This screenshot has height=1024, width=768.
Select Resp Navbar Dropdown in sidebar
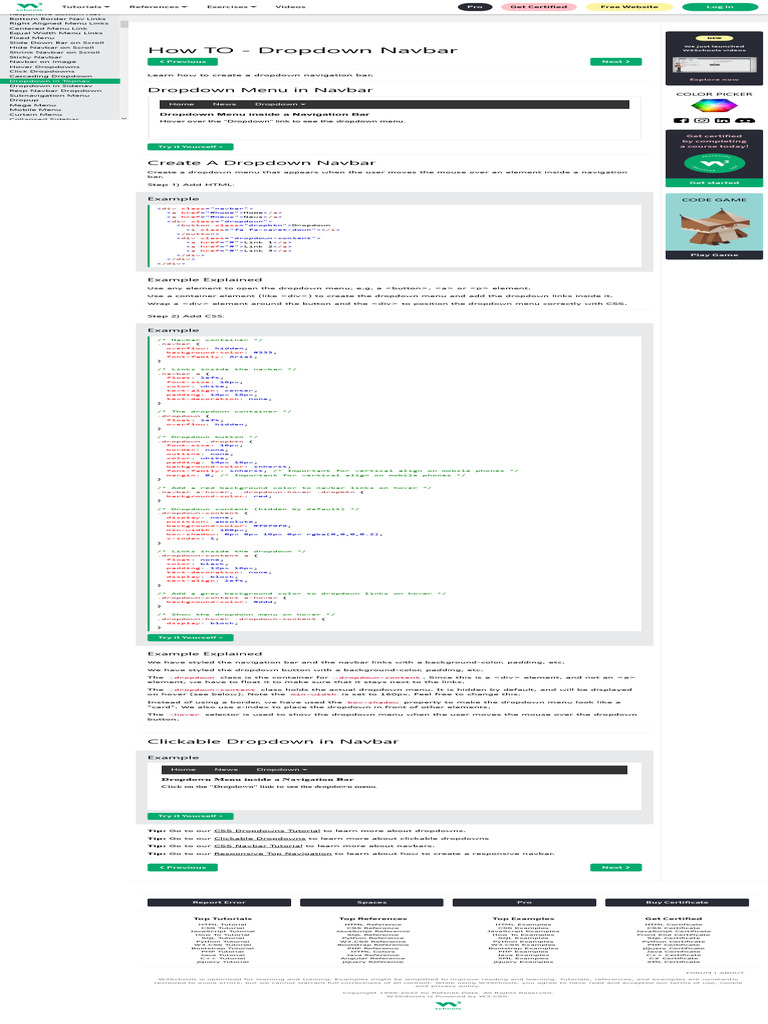pyautogui.click(x=56, y=90)
